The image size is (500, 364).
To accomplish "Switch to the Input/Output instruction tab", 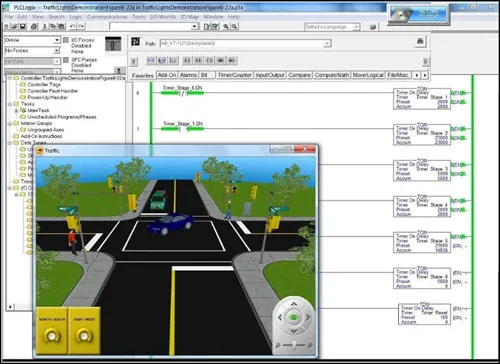I will pos(270,75).
